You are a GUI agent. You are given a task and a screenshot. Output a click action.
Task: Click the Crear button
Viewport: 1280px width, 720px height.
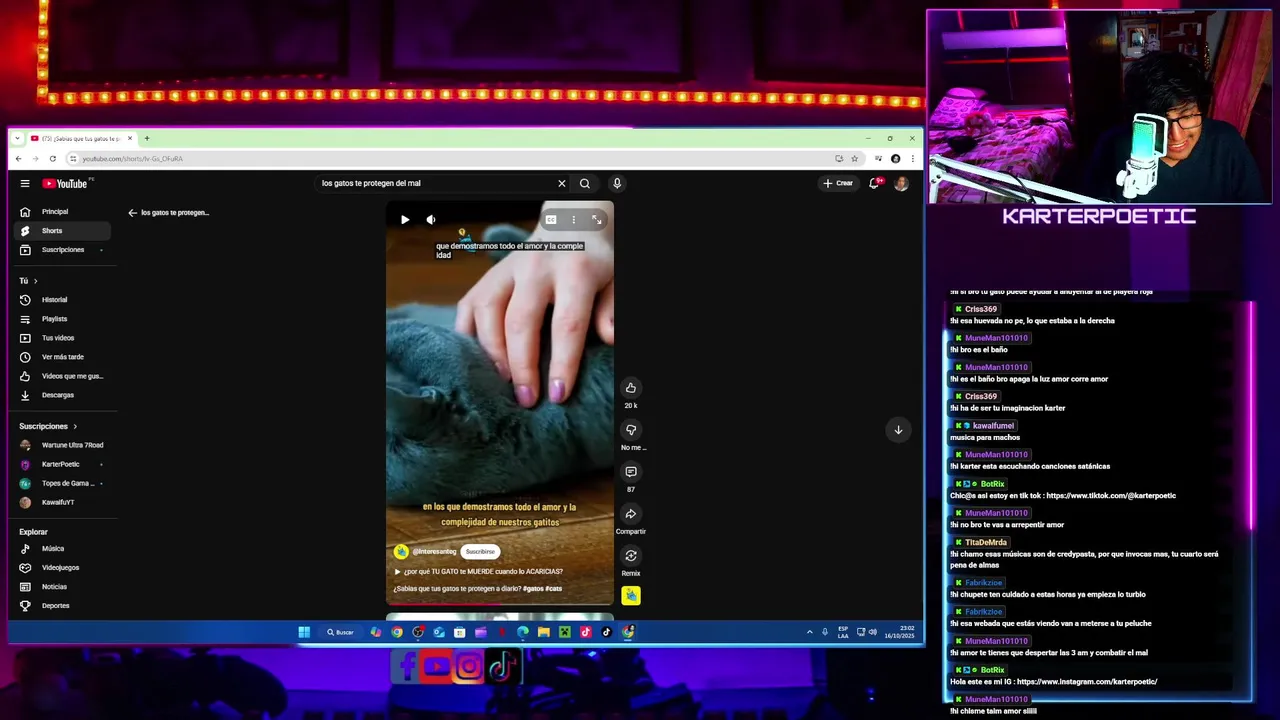(838, 183)
